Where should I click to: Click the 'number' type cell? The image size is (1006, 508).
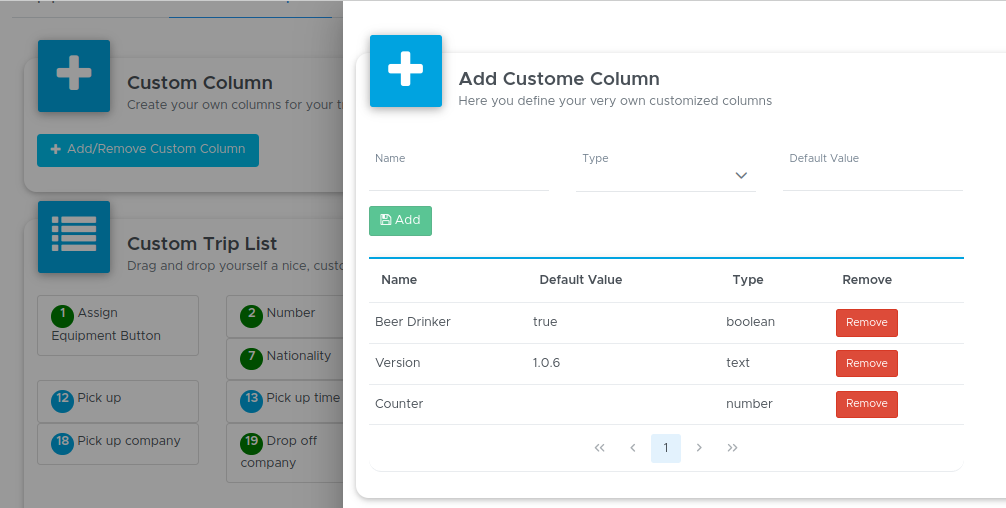point(749,404)
